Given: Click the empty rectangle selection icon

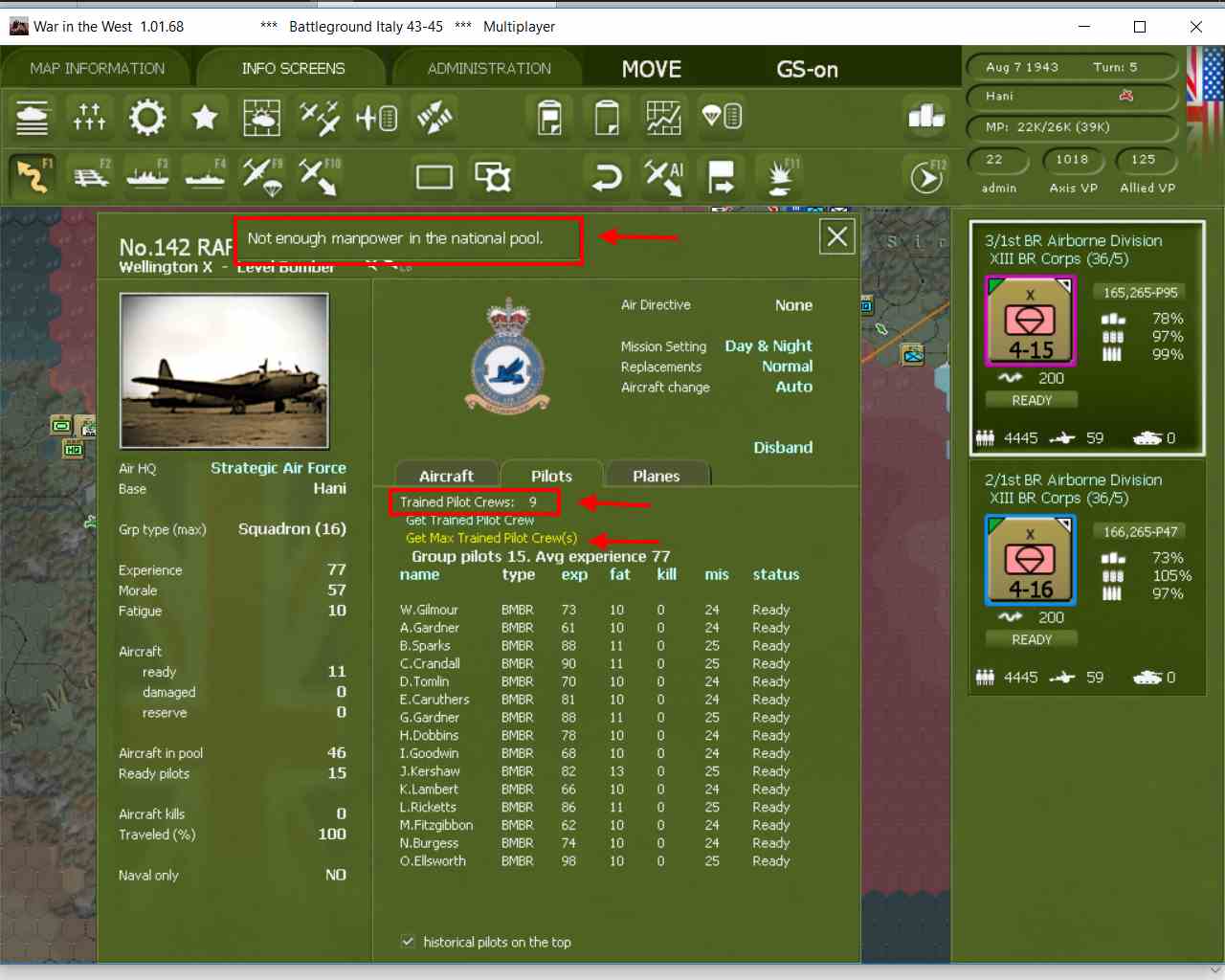Looking at the screenshot, I should pos(434,176).
